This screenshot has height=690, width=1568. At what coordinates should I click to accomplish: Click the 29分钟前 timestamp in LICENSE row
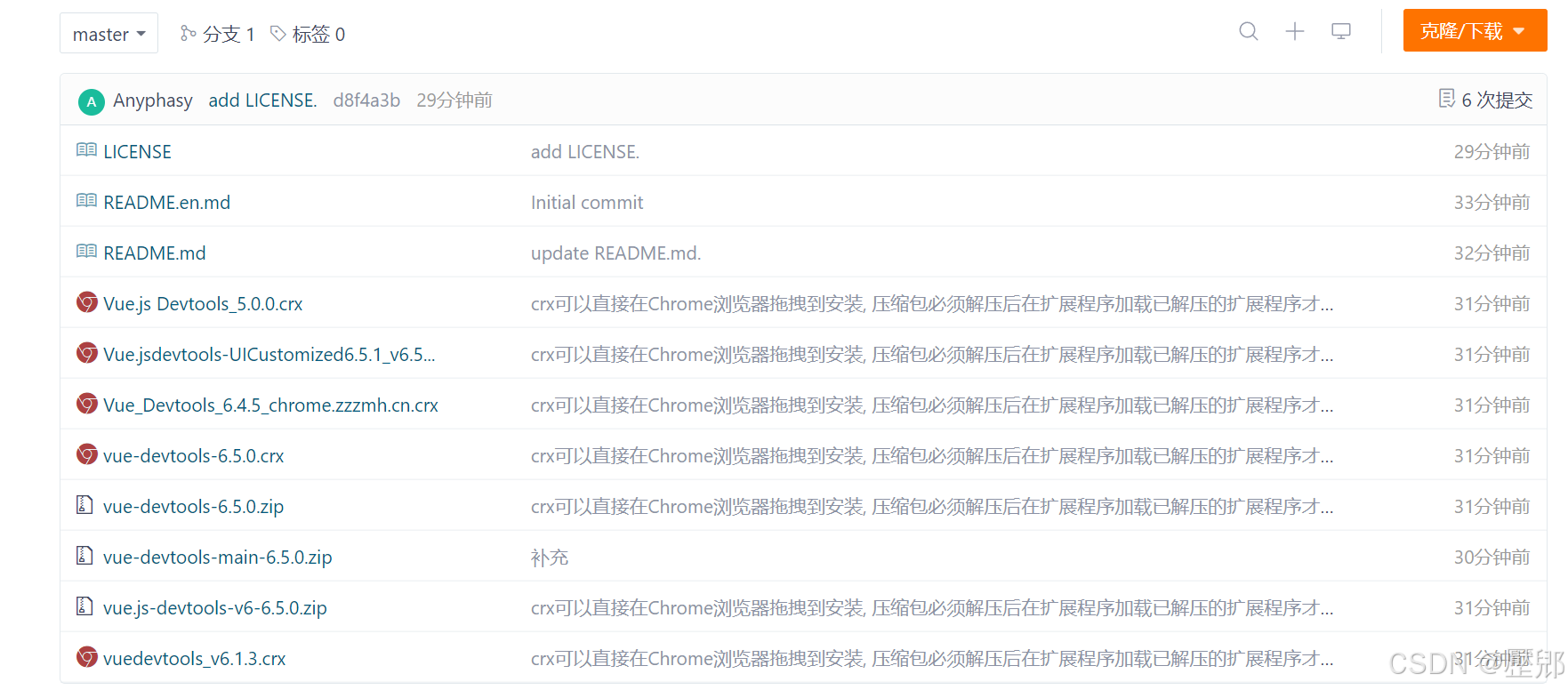[x=1492, y=152]
